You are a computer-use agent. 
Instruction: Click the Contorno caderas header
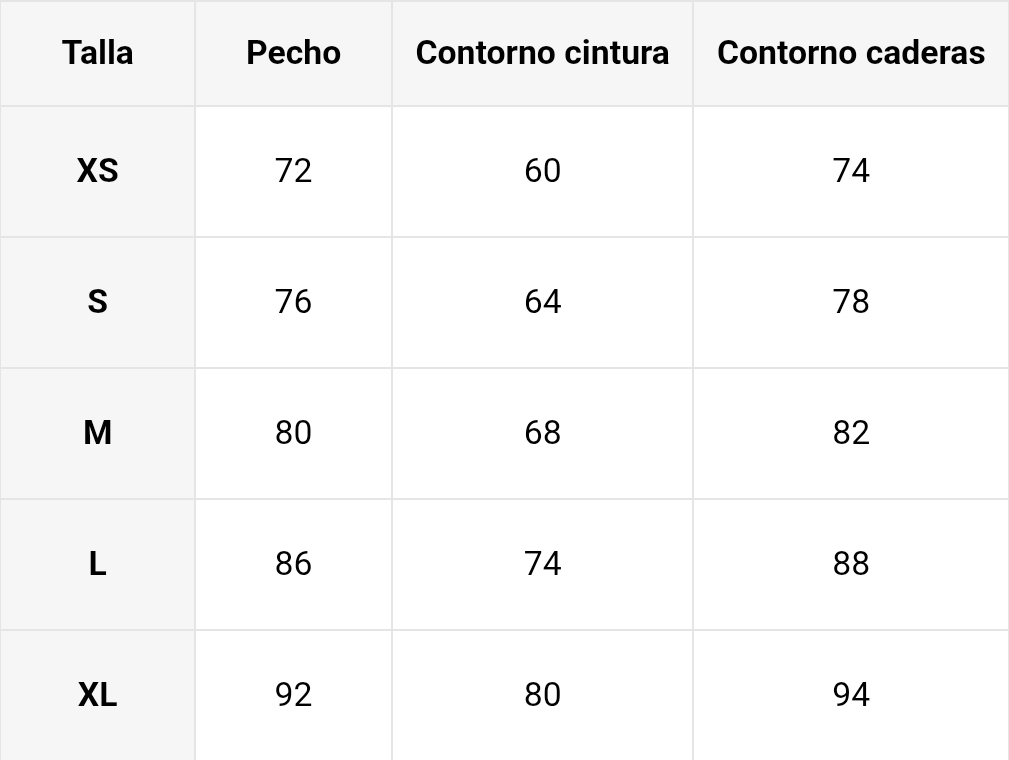(x=851, y=53)
